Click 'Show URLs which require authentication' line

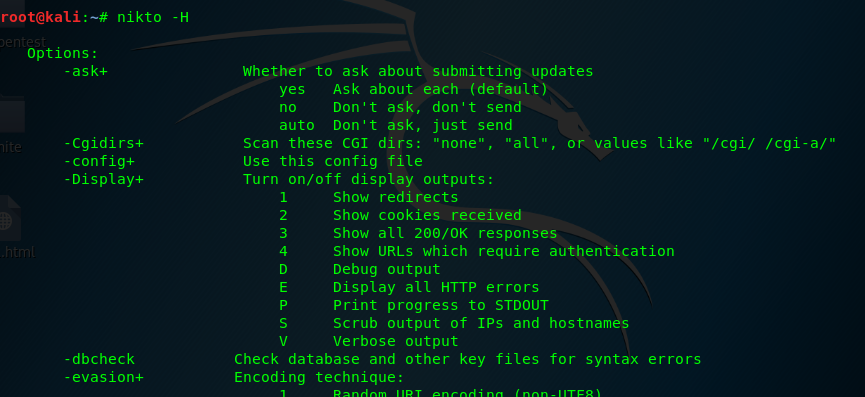[x=504, y=251]
